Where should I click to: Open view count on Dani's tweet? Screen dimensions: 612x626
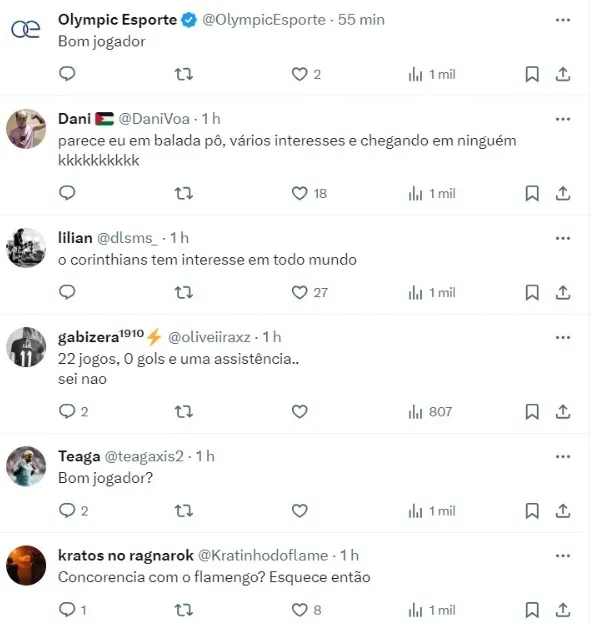431,193
